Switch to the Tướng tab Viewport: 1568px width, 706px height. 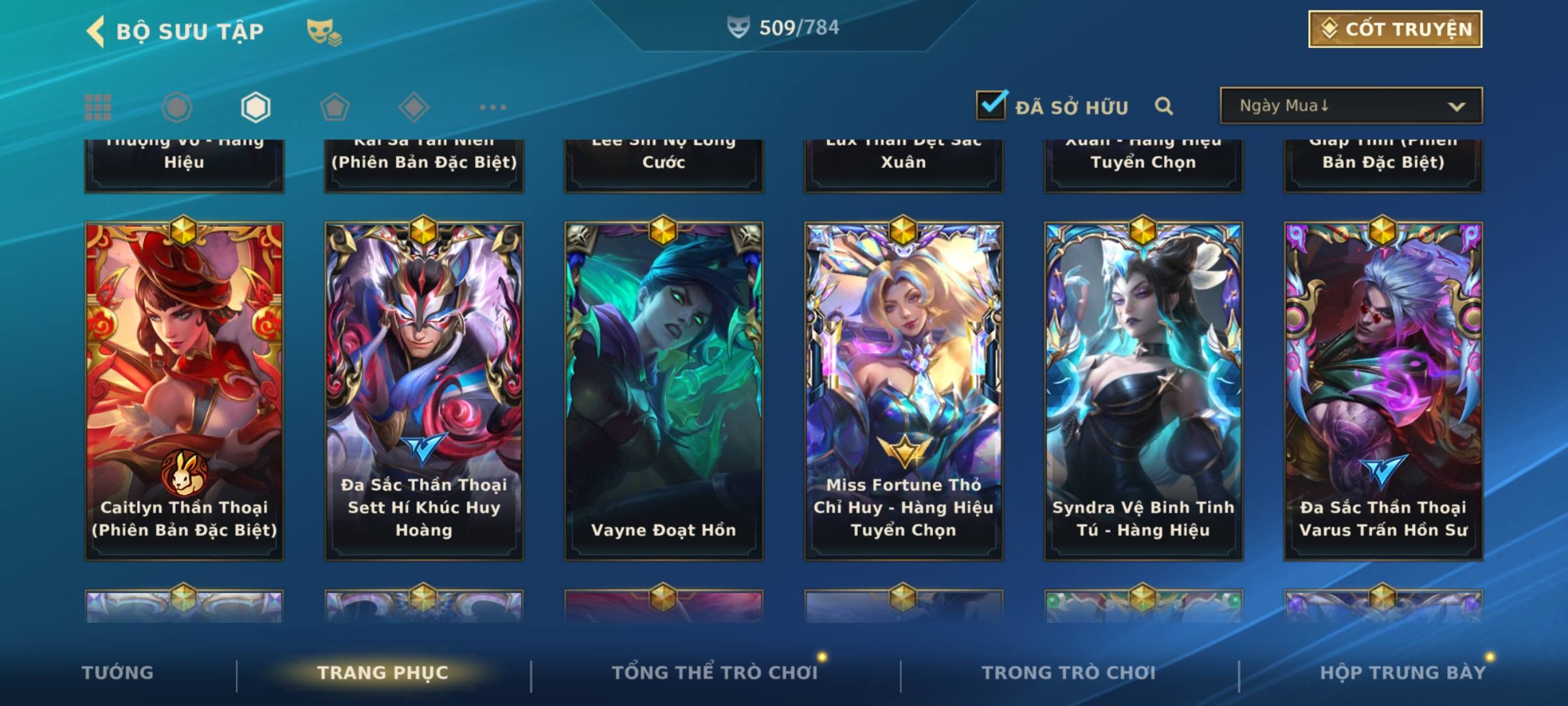[x=118, y=672]
